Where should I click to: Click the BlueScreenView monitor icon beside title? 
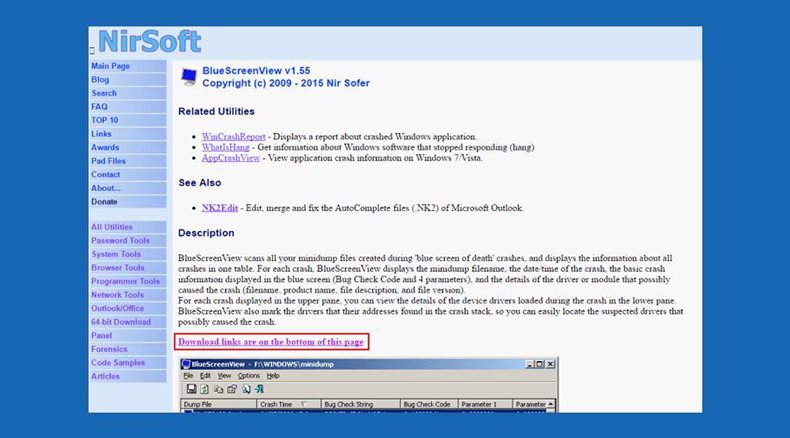click(189, 77)
